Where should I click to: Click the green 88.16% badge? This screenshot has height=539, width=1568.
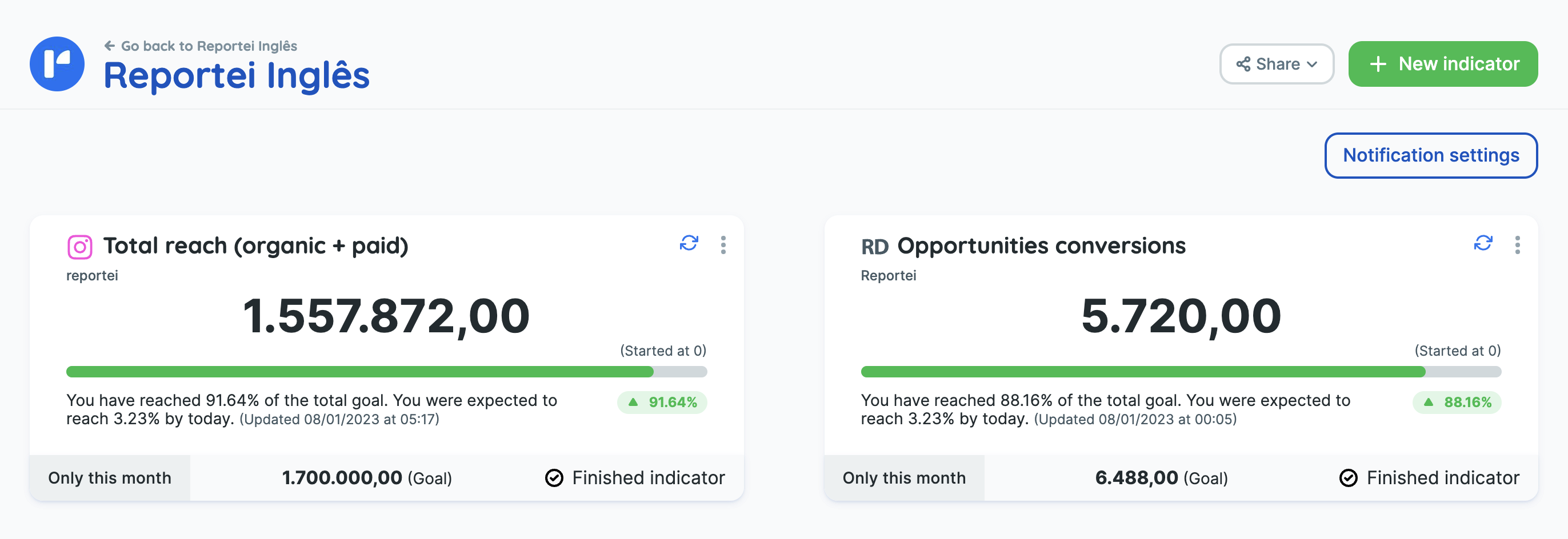[x=1457, y=402]
